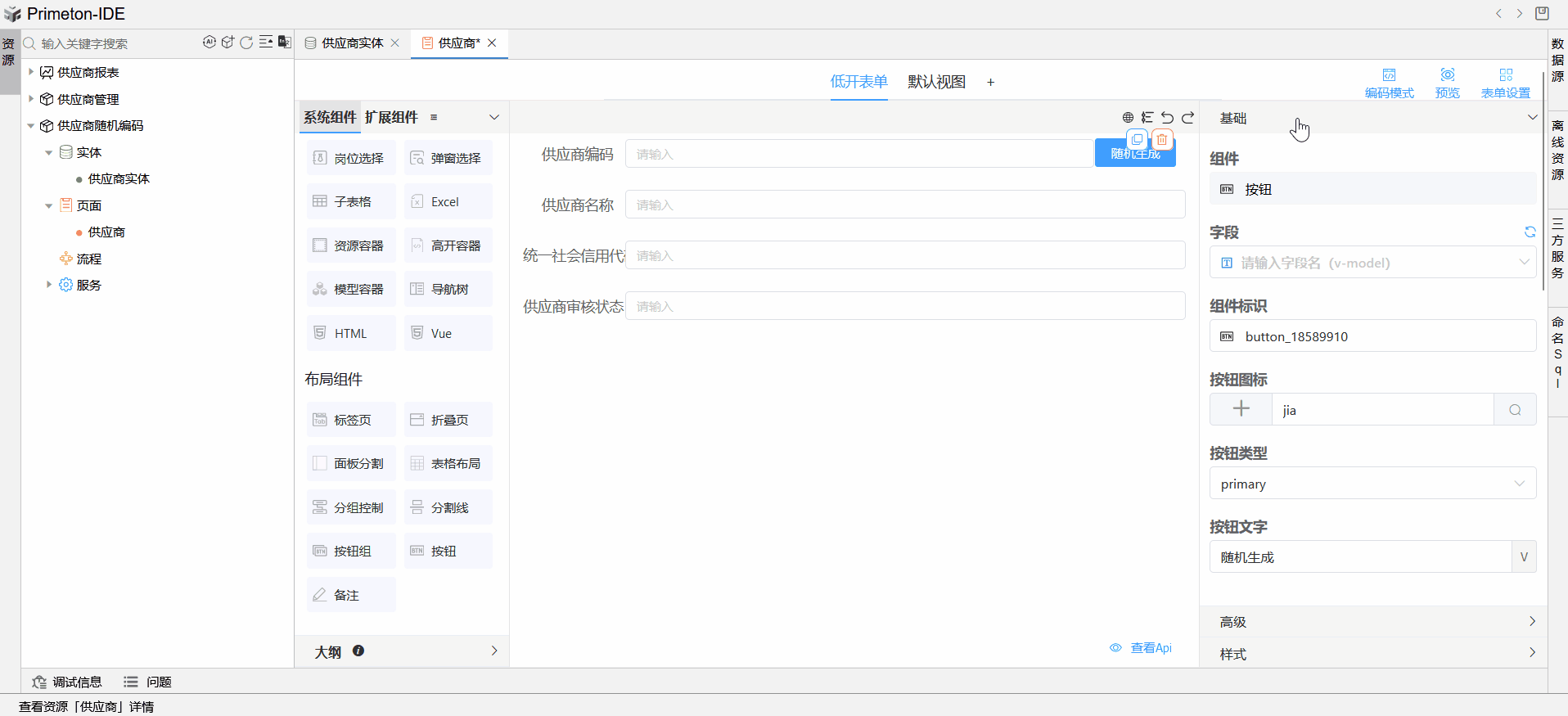Open the 按钮类型 primary dropdown
Image resolution: width=1568 pixels, height=716 pixels.
coord(1372,484)
